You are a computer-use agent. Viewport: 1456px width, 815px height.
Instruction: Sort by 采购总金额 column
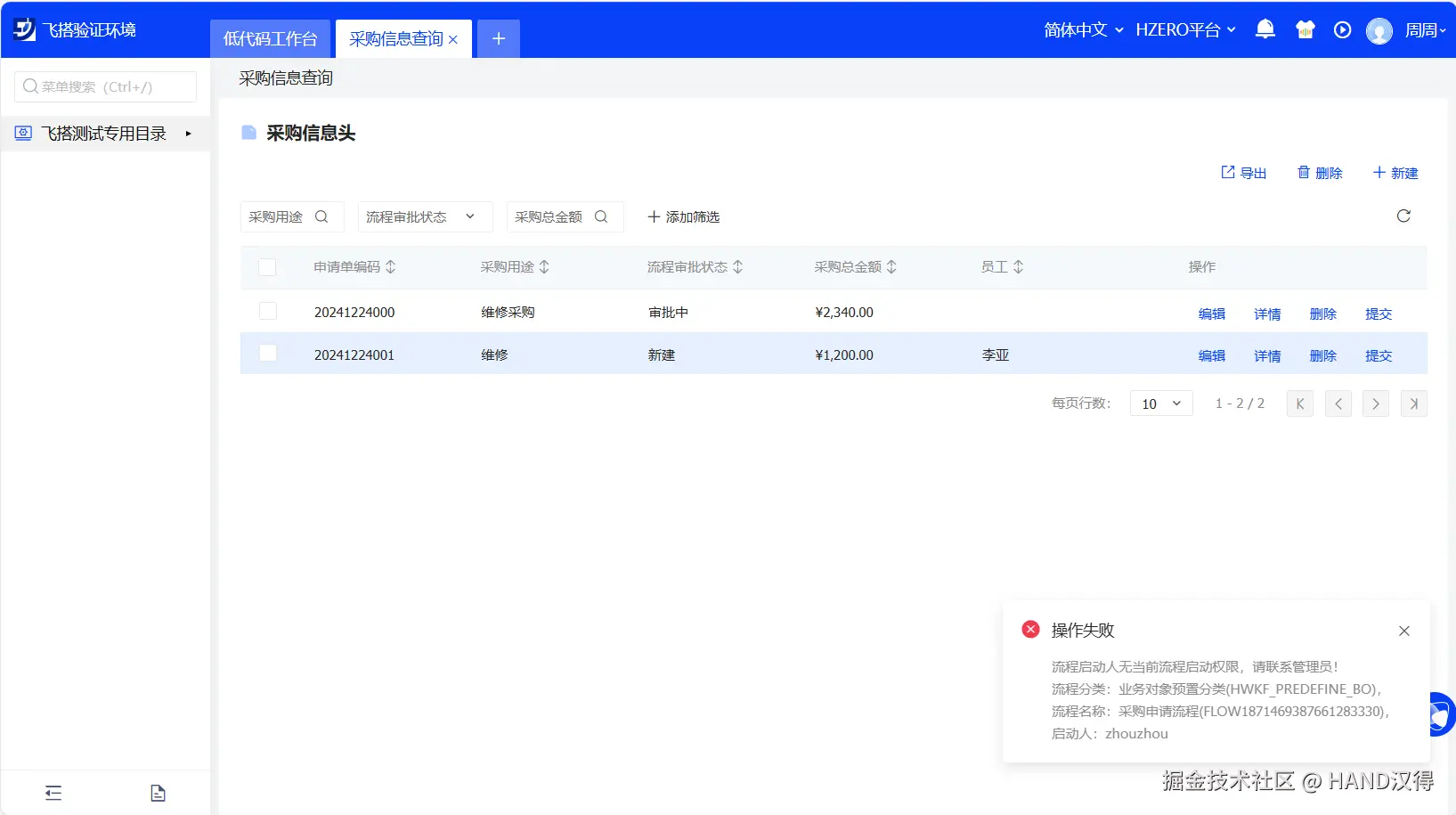pos(891,266)
